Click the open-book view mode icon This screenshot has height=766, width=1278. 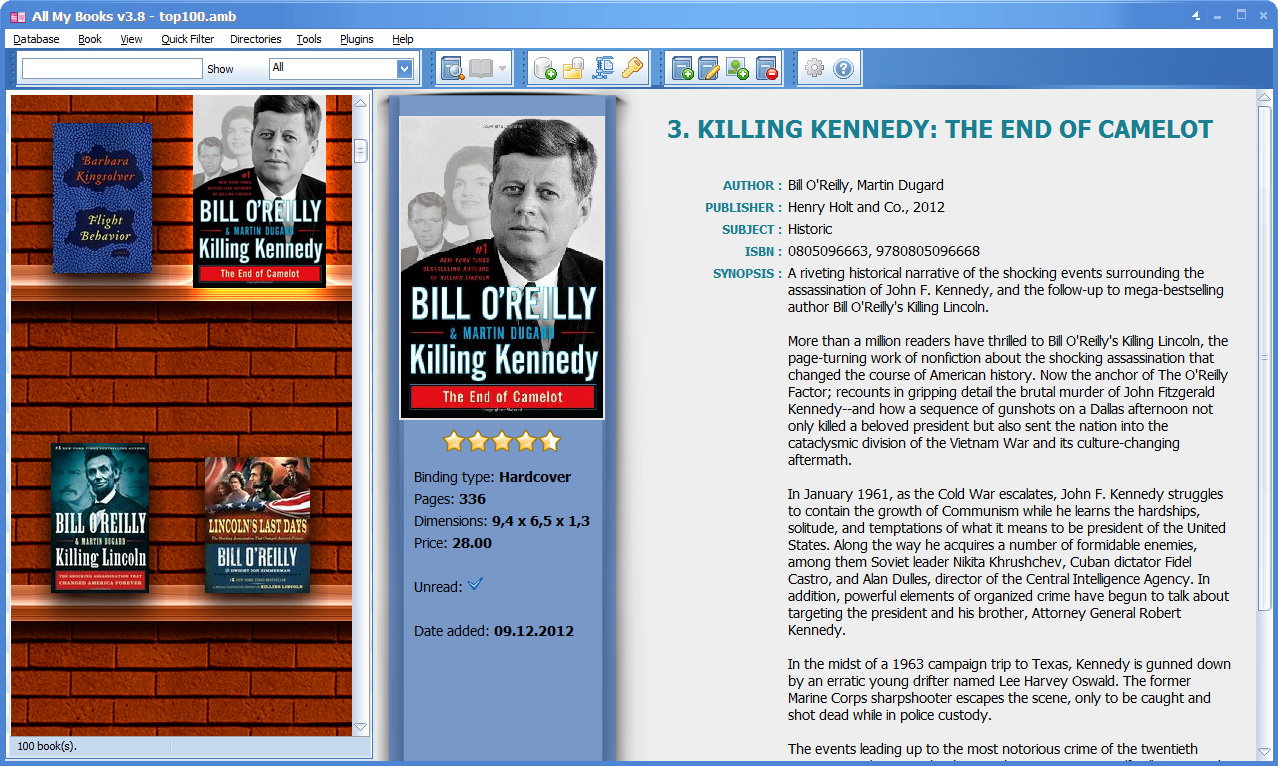click(481, 68)
